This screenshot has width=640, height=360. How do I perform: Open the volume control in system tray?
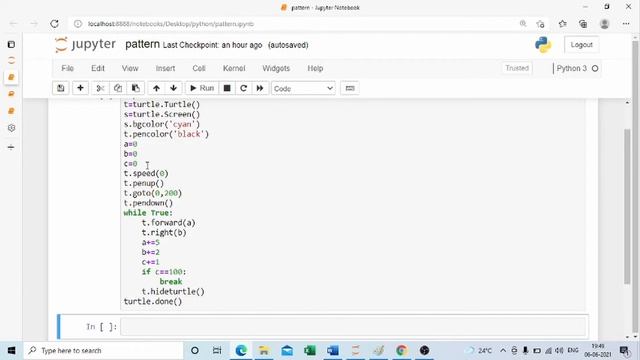[560, 351]
